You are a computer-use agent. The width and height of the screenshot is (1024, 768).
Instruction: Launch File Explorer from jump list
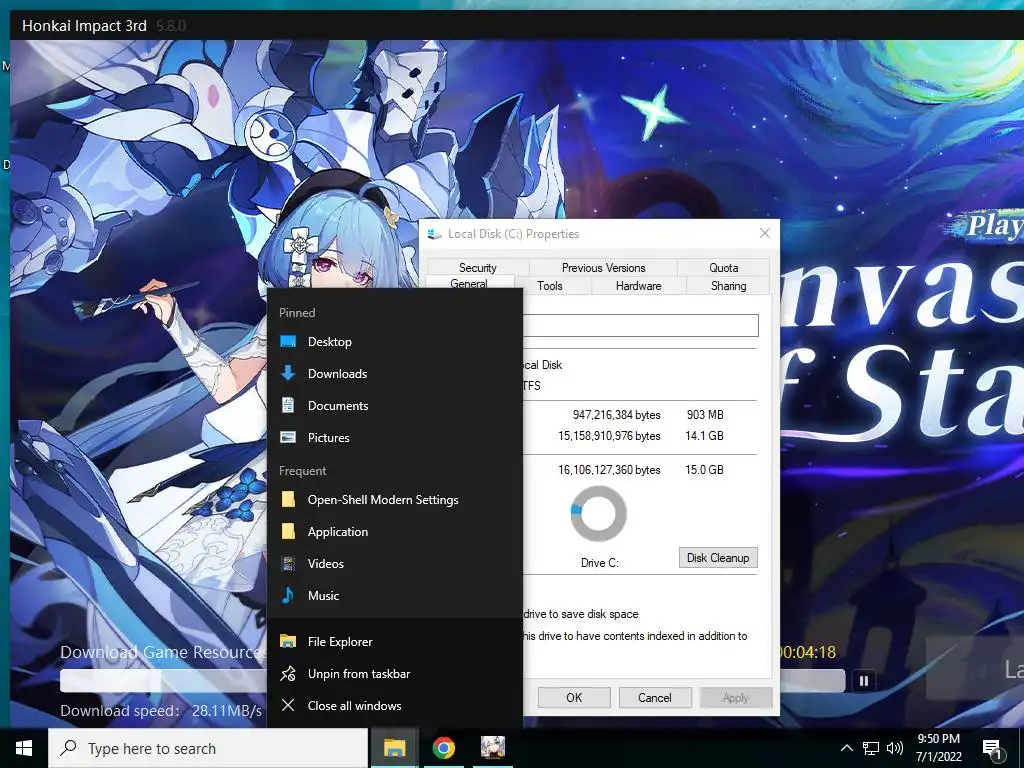(394, 642)
